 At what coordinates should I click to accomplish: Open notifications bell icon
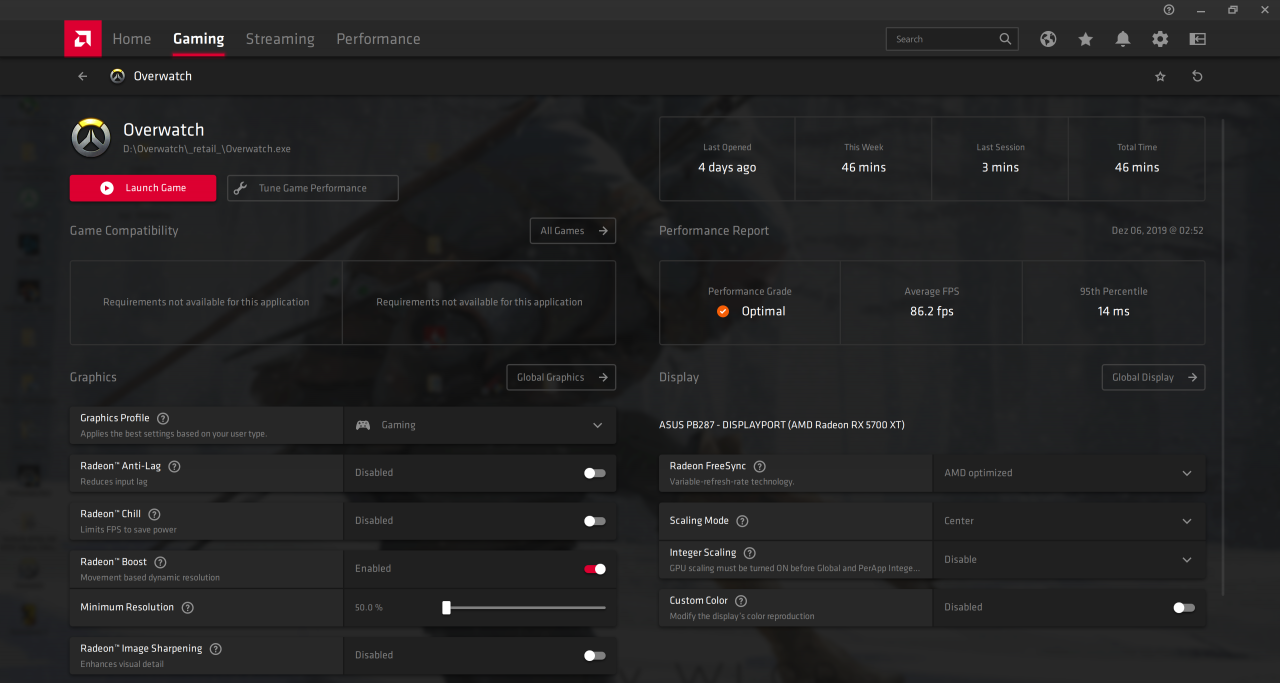(1123, 39)
